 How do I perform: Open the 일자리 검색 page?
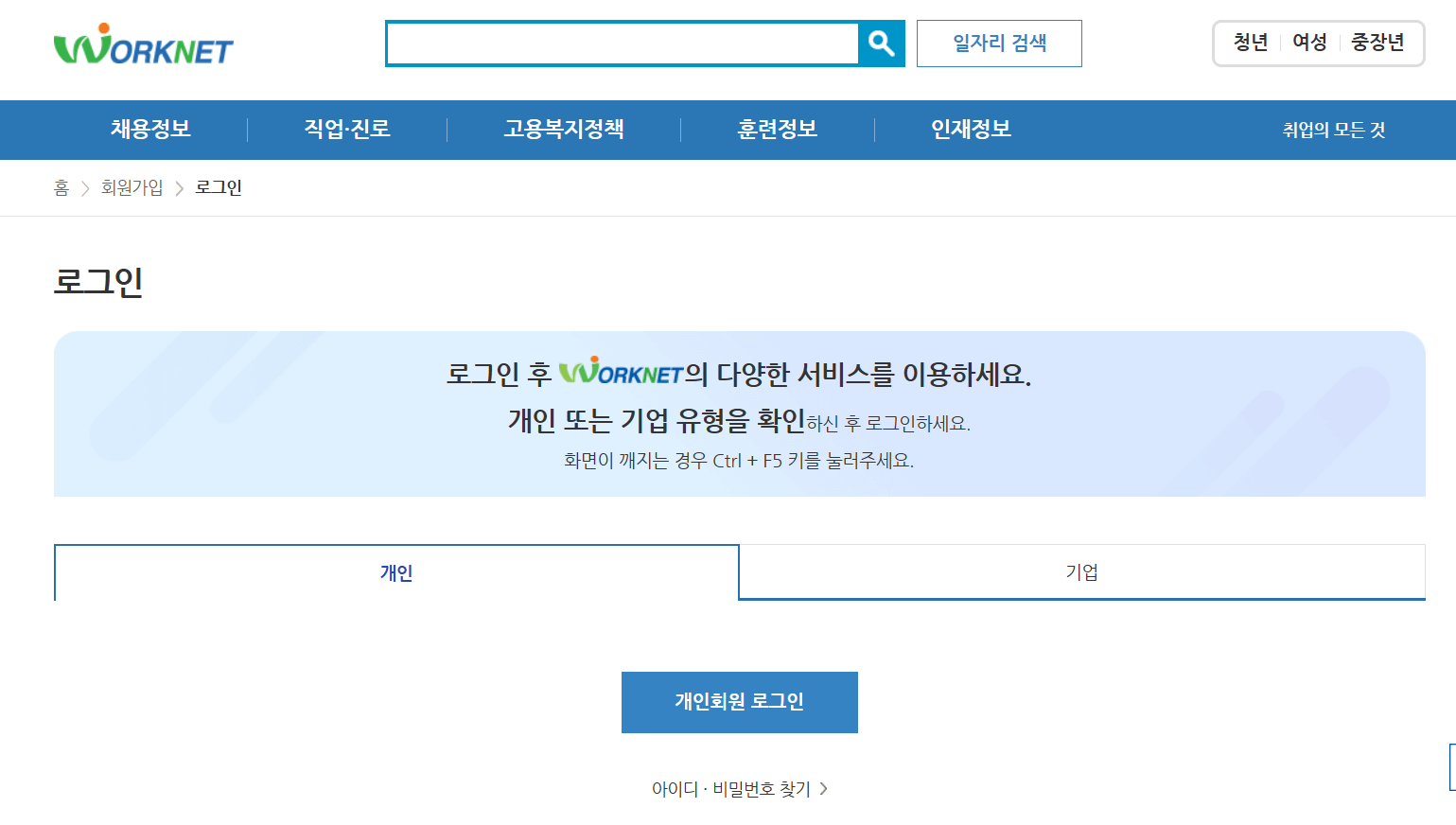(x=999, y=44)
